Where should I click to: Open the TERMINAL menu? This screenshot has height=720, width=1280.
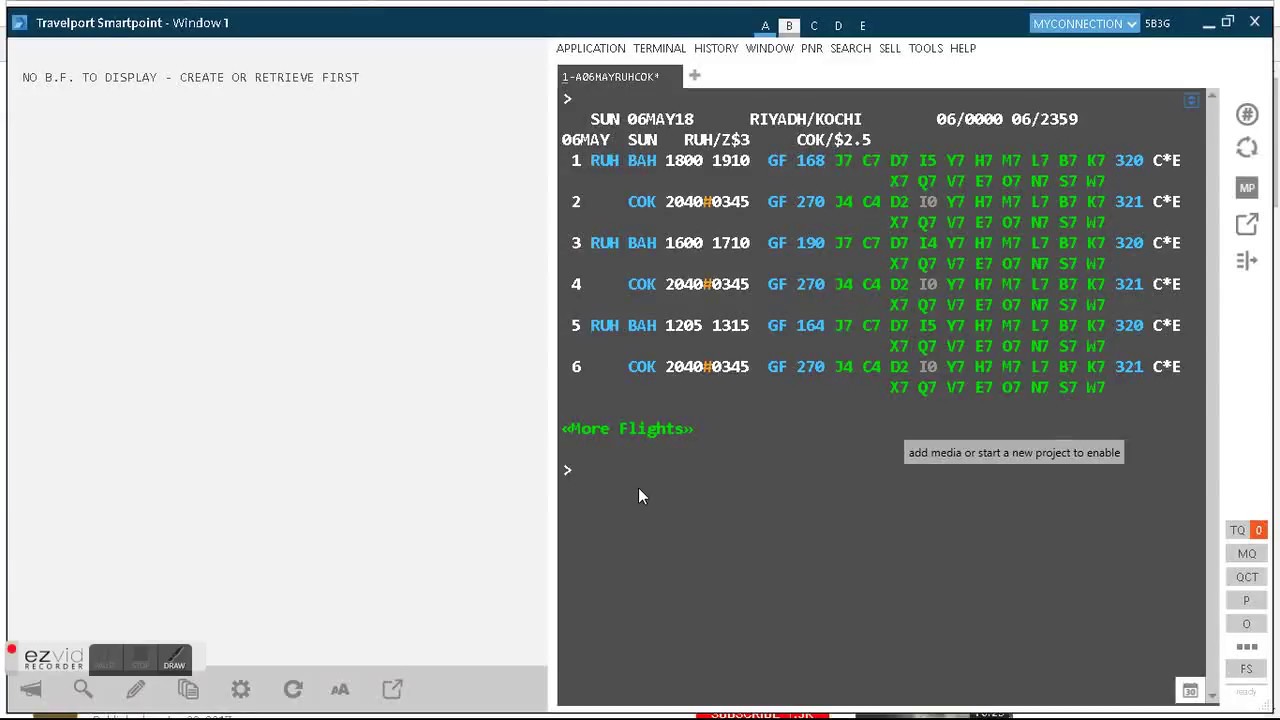[659, 48]
